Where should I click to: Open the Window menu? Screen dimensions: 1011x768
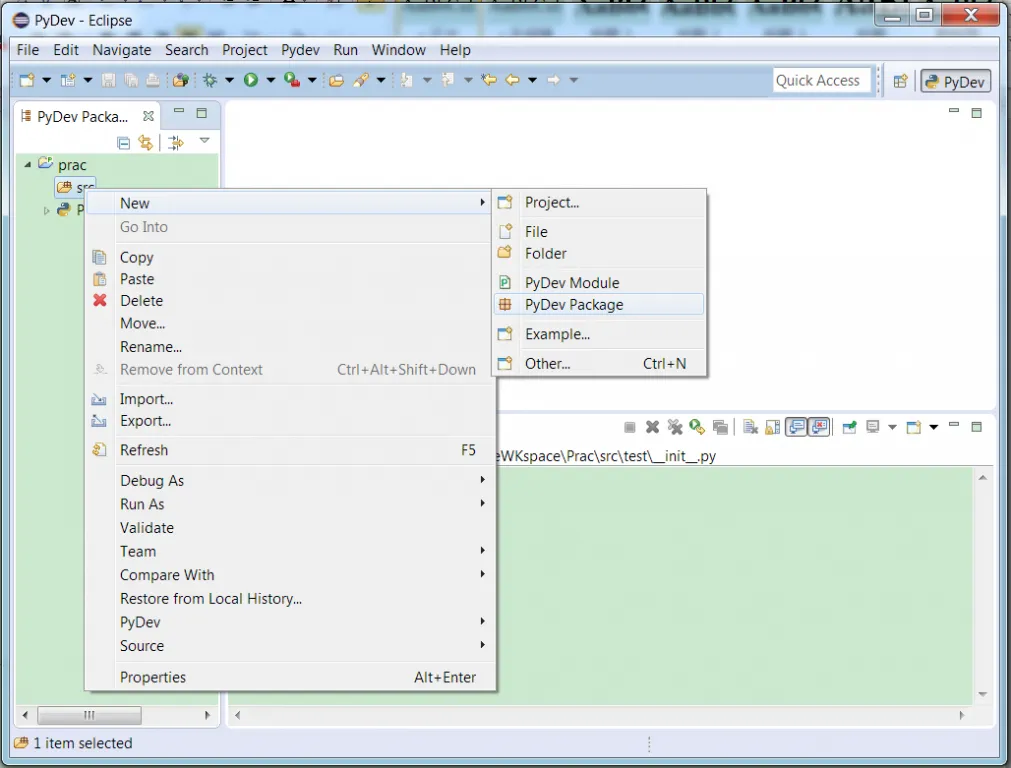pyautogui.click(x=398, y=50)
